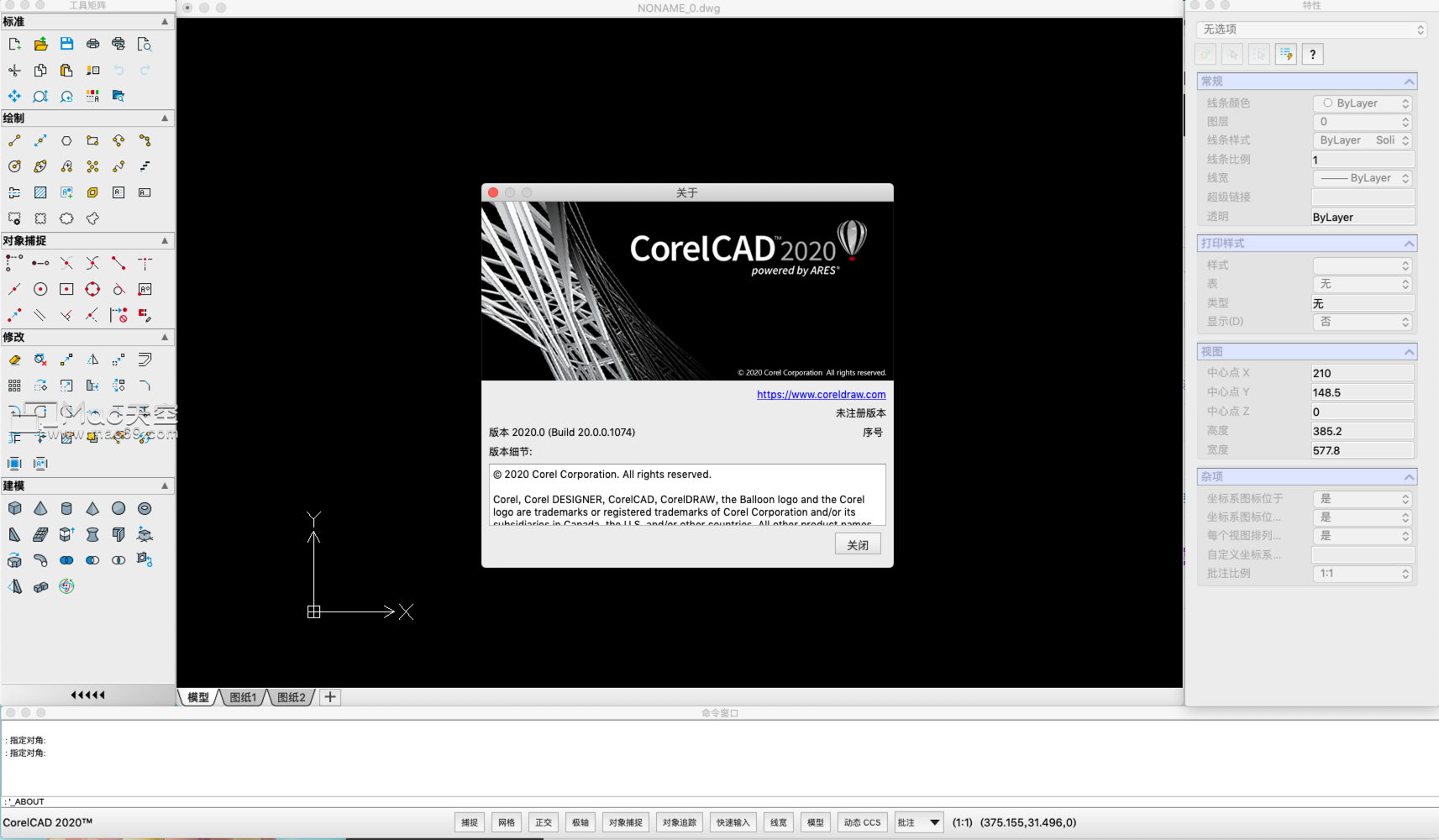Cut selection with the scissors icon
The height and width of the screenshot is (840, 1439).
tap(14, 71)
